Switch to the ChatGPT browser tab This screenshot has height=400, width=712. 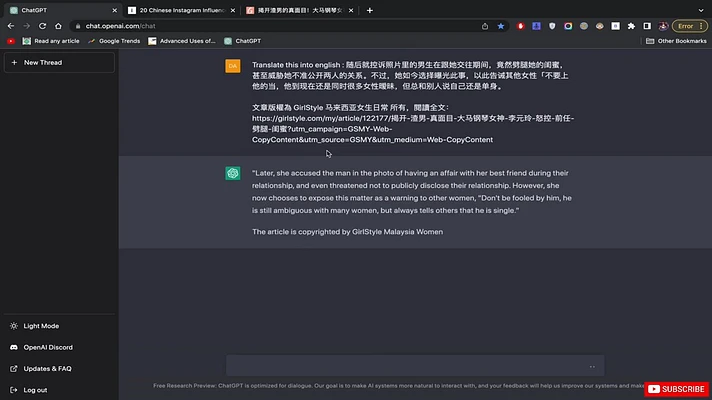coord(61,10)
